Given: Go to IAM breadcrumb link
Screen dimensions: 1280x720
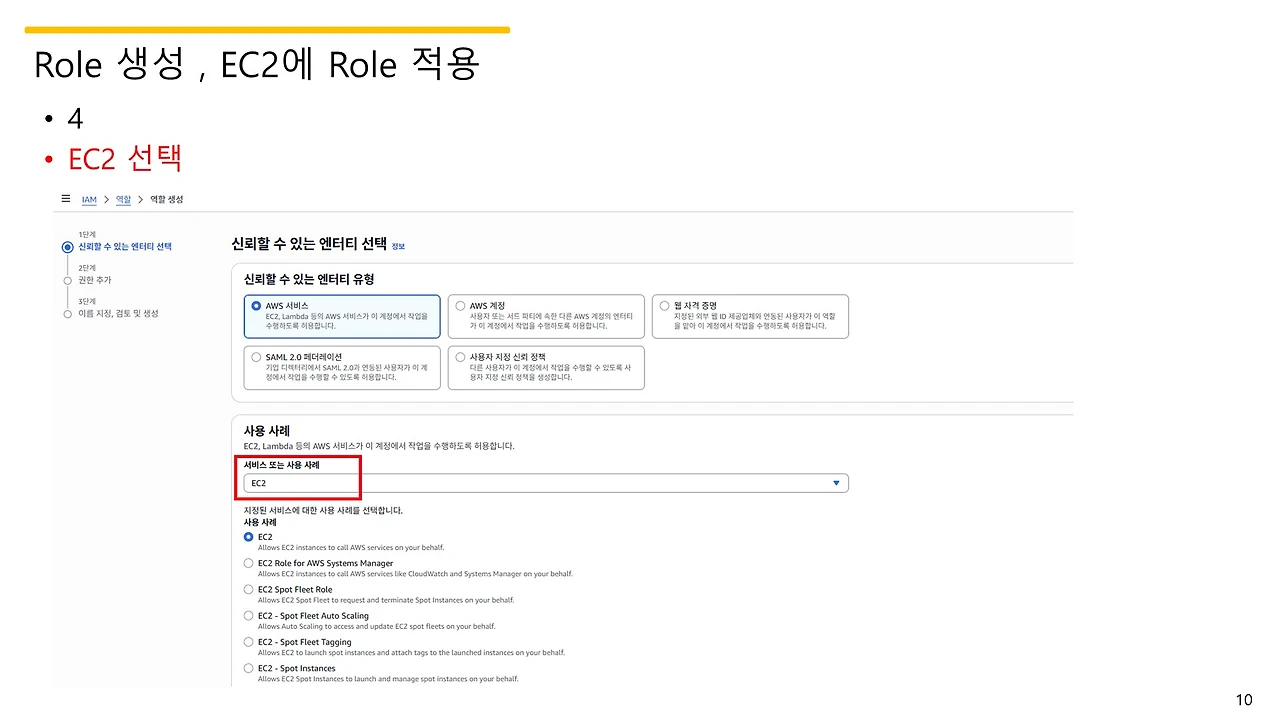Looking at the screenshot, I should pyautogui.click(x=89, y=200).
